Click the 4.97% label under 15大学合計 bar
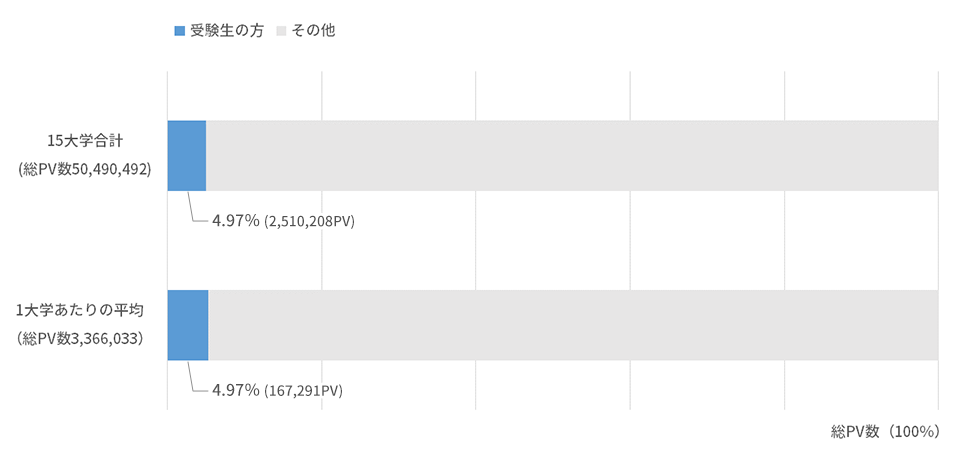This screenshot has height=457, width=960. click(x=236, y=221)
